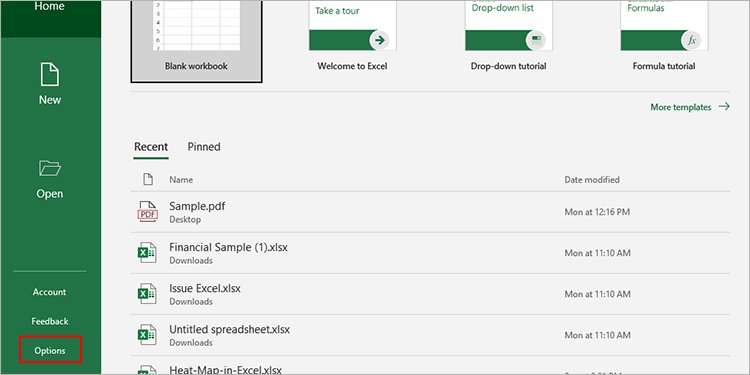Click the Blank workbook label
Screen dimensions: 750x375
pos(196,66)
